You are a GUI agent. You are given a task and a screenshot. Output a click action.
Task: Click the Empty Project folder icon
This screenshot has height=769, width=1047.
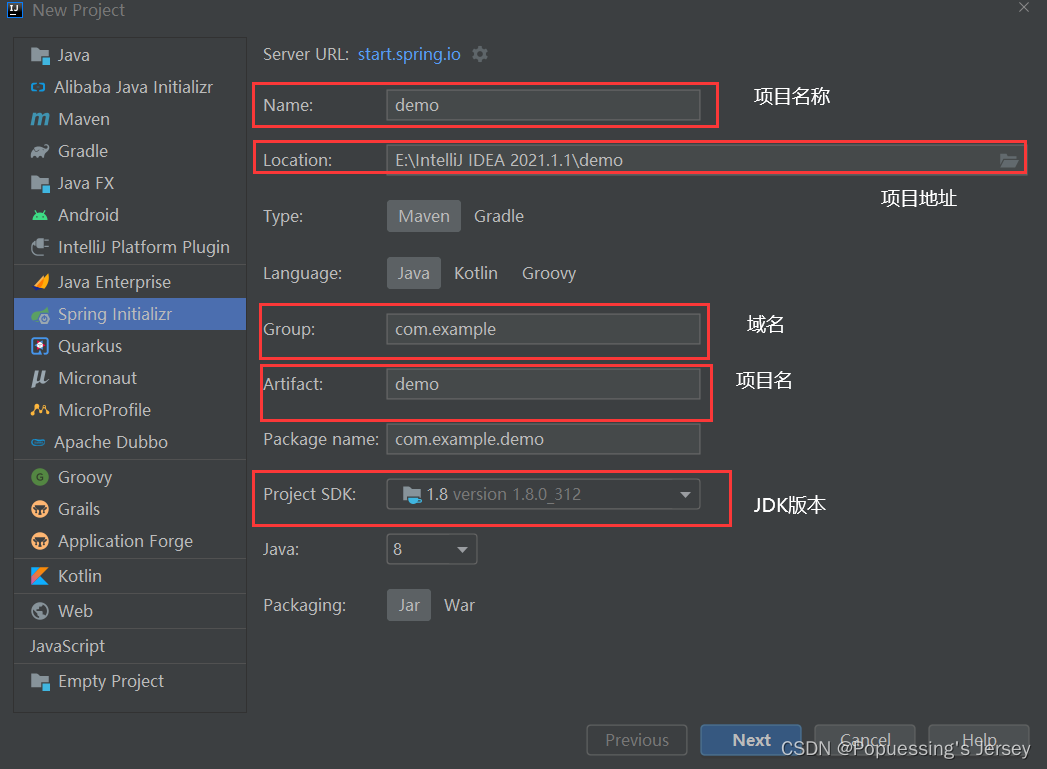pyautogui.click(x=40, y=682)
